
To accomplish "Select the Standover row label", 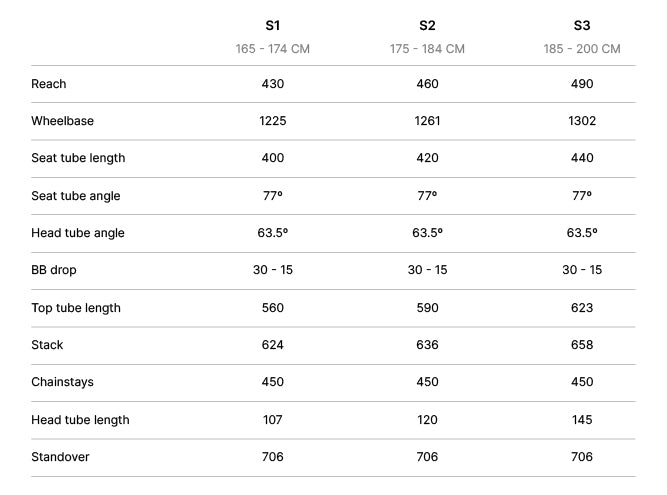I will click(60, 457).
